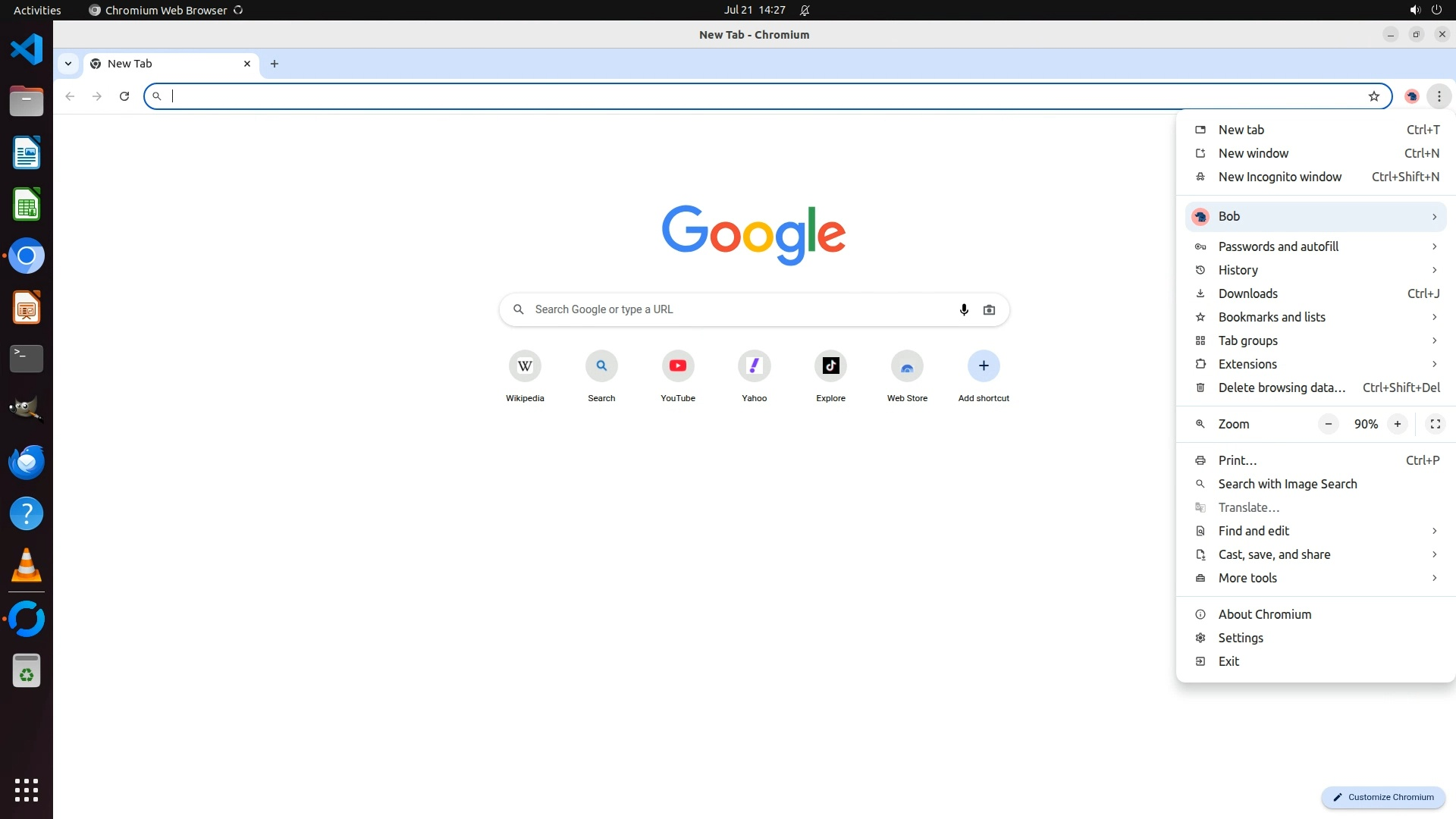Click the search by image camera icon
Viewport: 1456px width, 819px height.
tap(989, 309)
